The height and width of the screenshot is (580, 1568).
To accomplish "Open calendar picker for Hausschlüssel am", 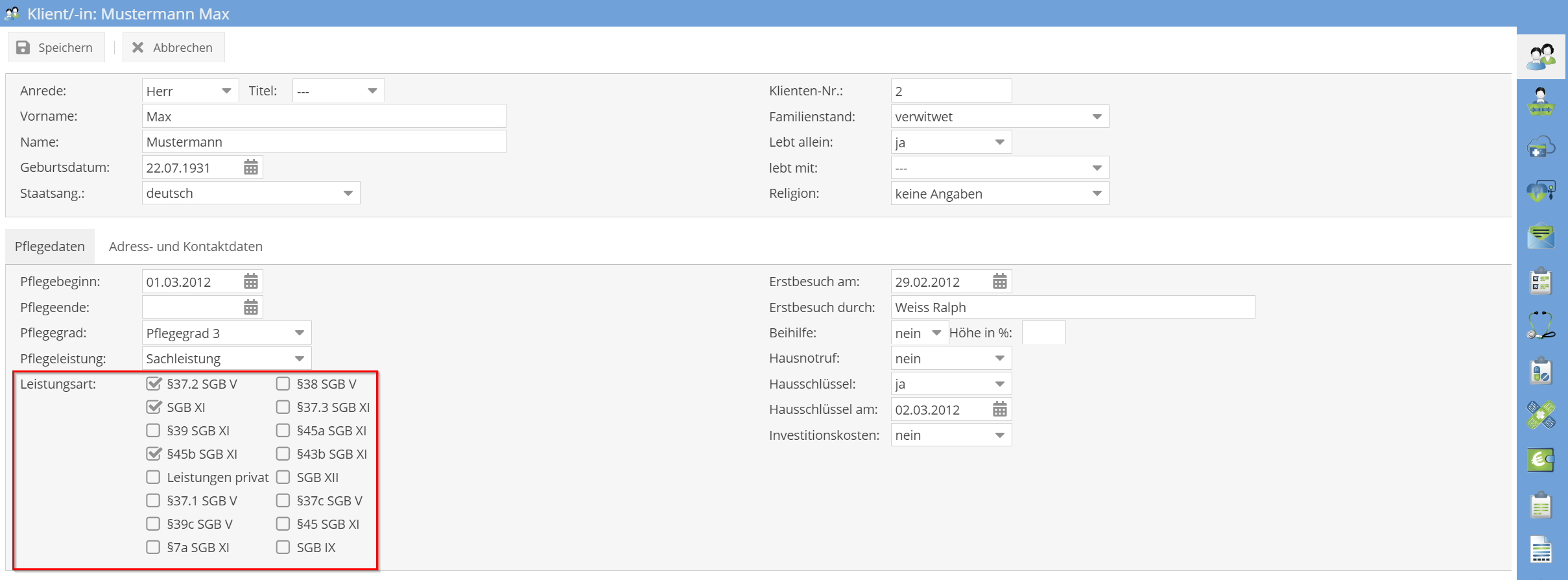I will click(x=1000, y=409).
